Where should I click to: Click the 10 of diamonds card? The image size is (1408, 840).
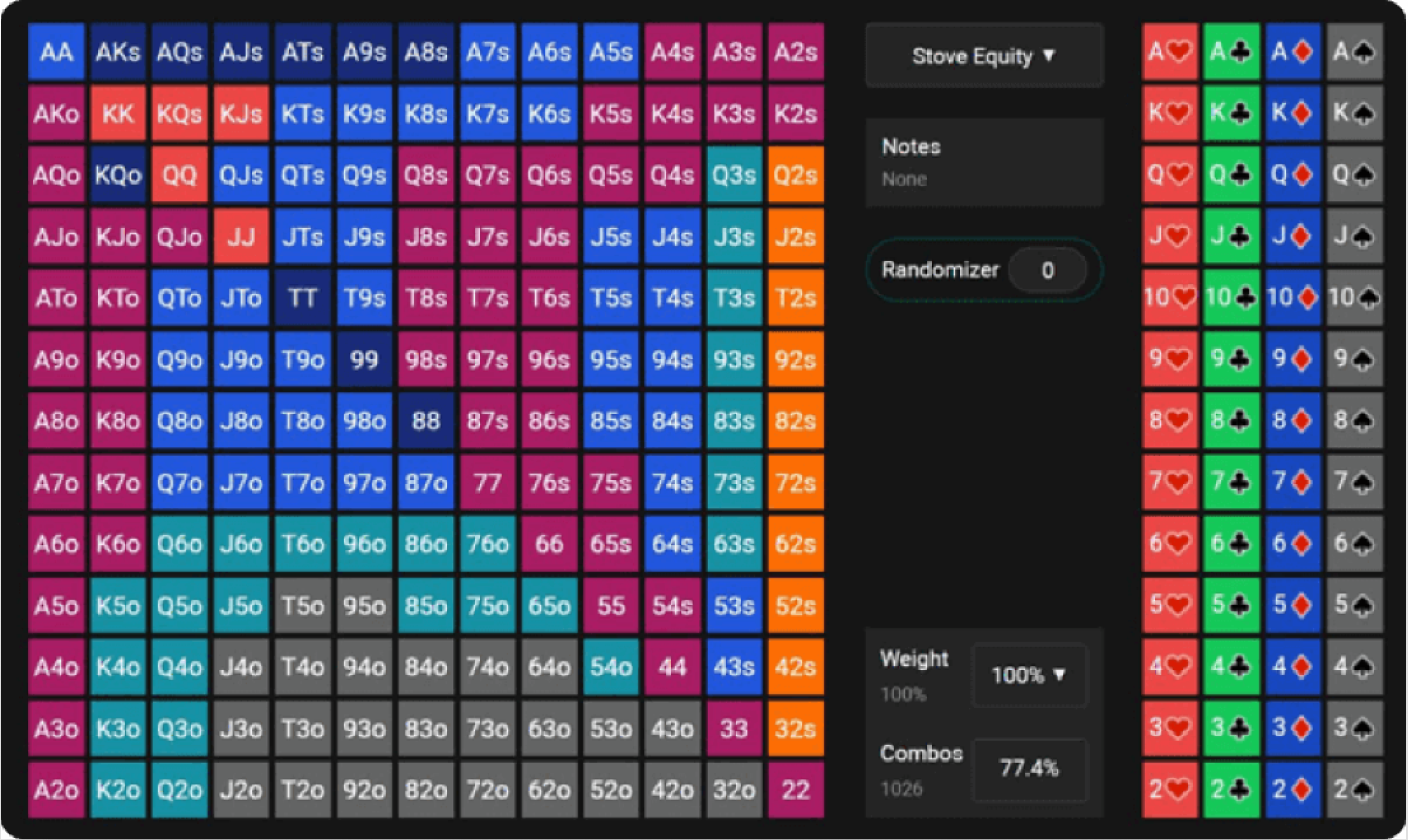tap(1293, 298)
